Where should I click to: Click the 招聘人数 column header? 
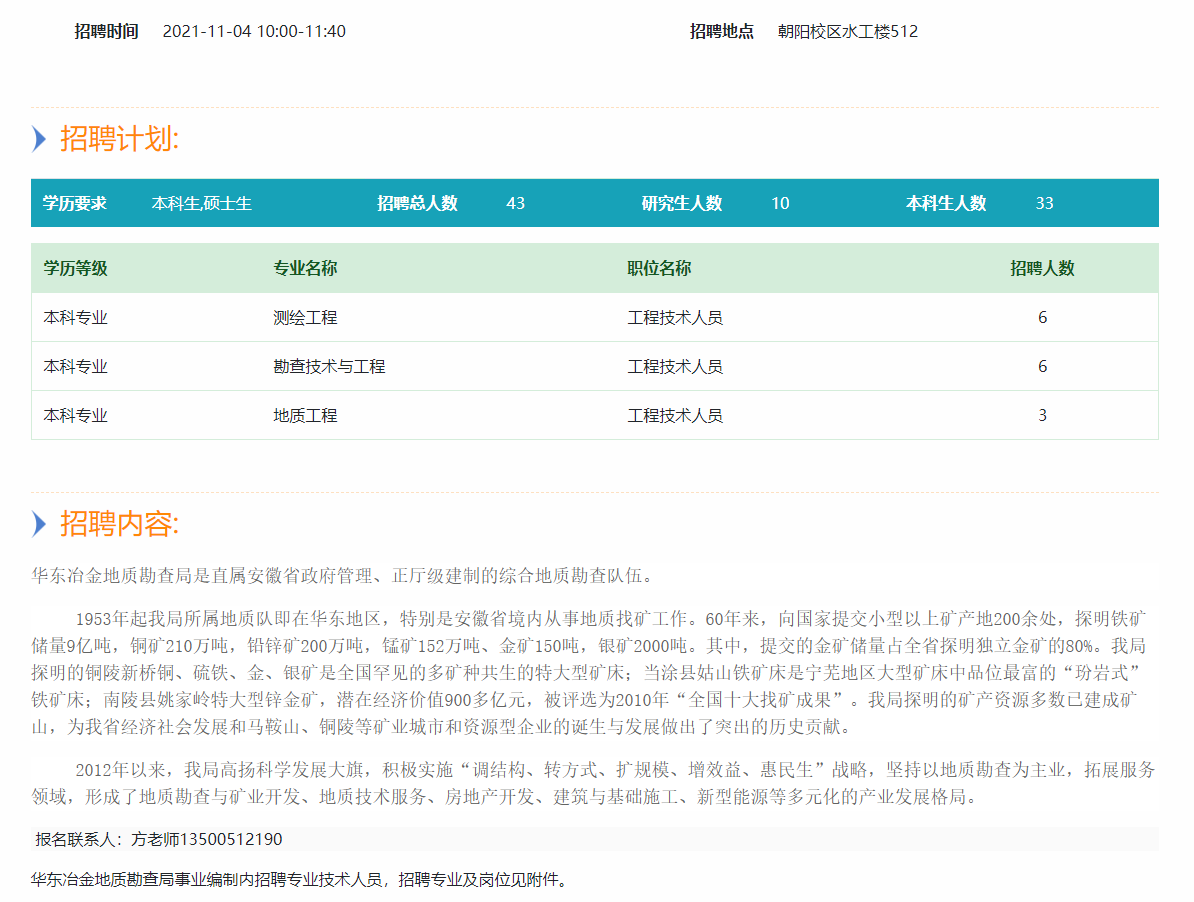point(1042,268)
